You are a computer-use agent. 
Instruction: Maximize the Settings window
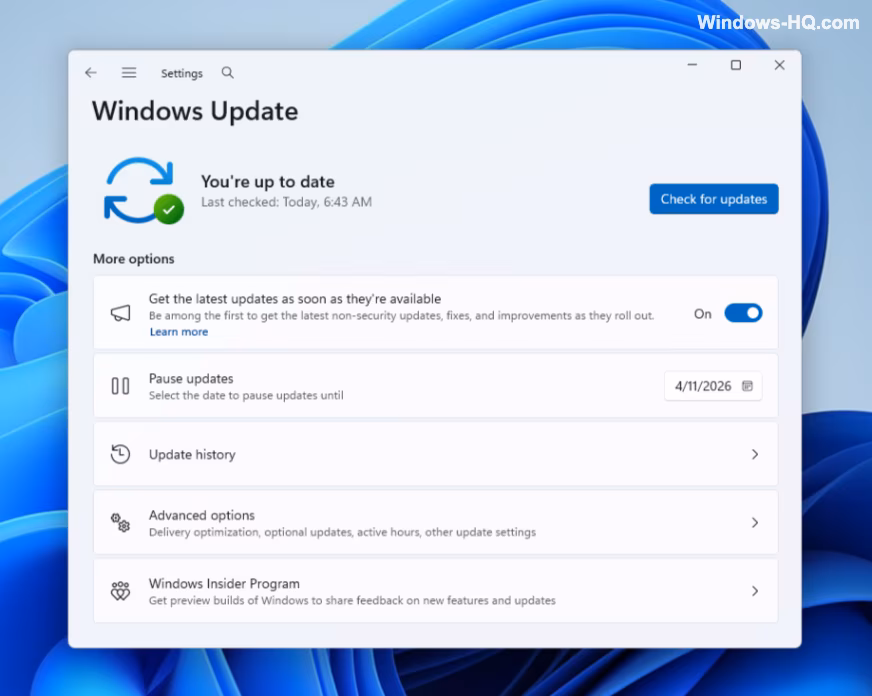[x=736, y=65]
